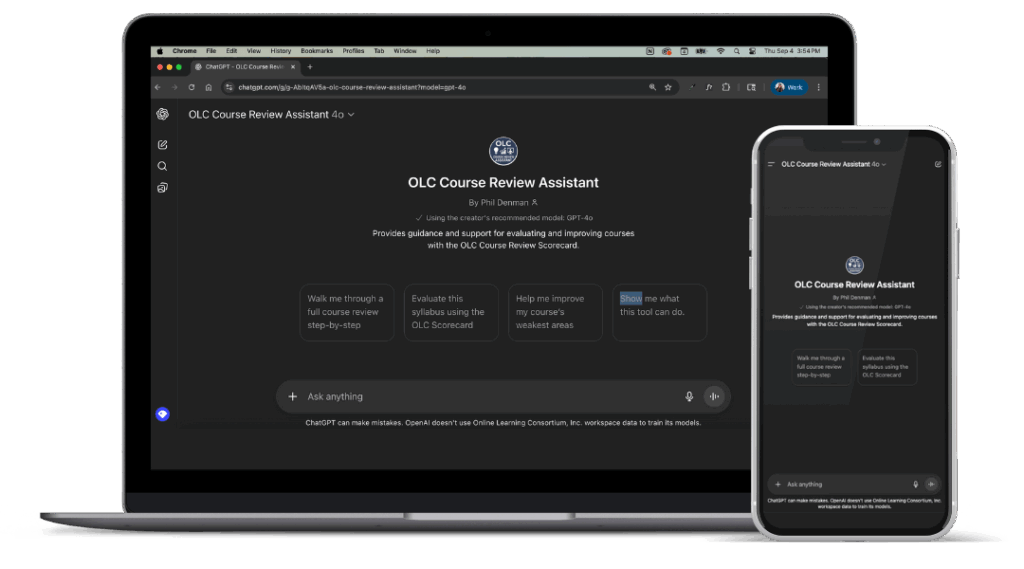This screenshot has height=569, width=1024.
Task: Open the Profiles menu
Action: coord(353,51)
